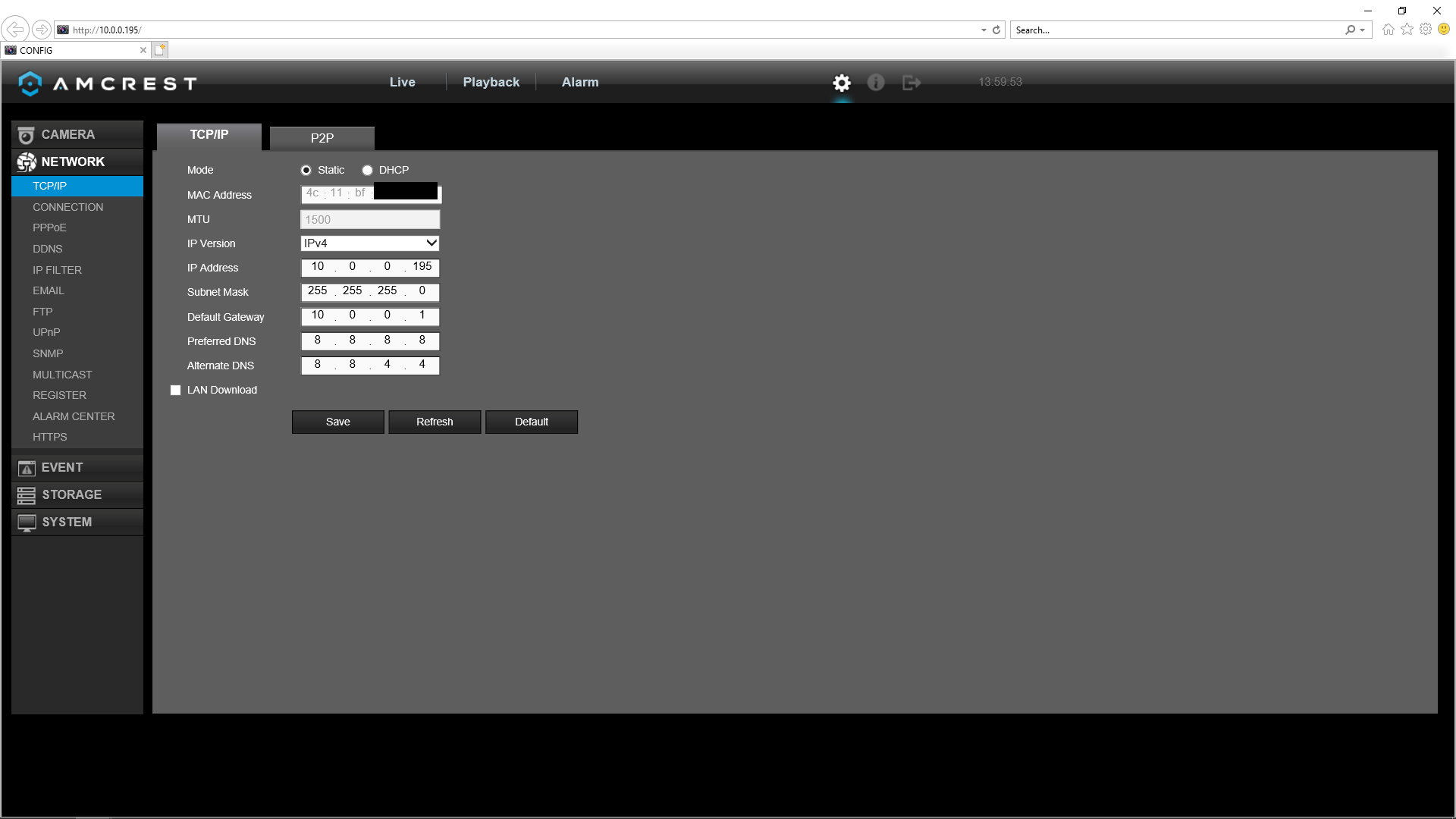This screenshot has height=819, width=1456.
Task: Click the browser forward arrow
Action: pyautogui.click(x=42, y=30)
